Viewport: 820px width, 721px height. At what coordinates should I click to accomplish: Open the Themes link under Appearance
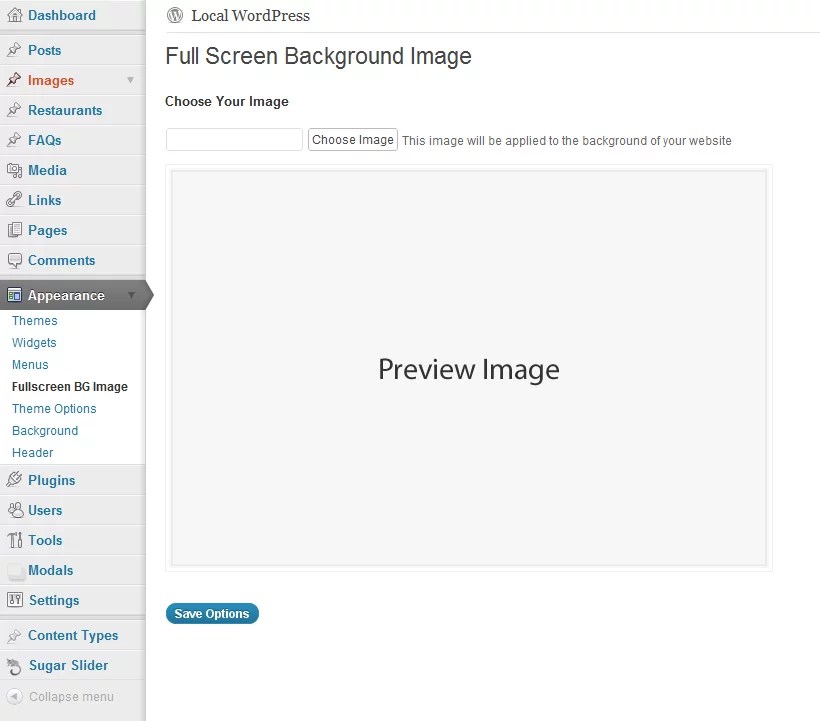pyautogui.click(x=34, y=320)
